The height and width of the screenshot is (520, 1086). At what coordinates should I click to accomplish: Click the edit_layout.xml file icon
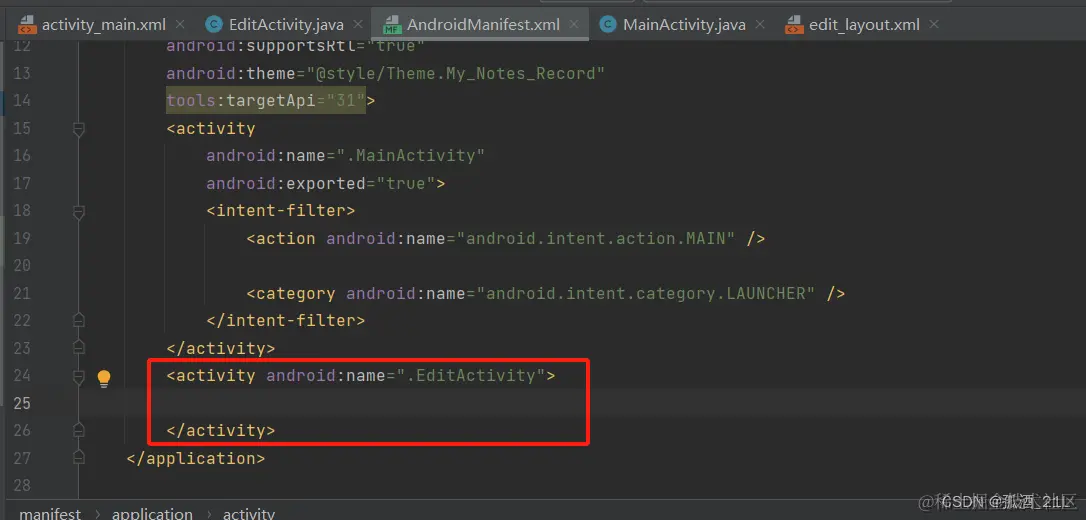tap(794, 26)
